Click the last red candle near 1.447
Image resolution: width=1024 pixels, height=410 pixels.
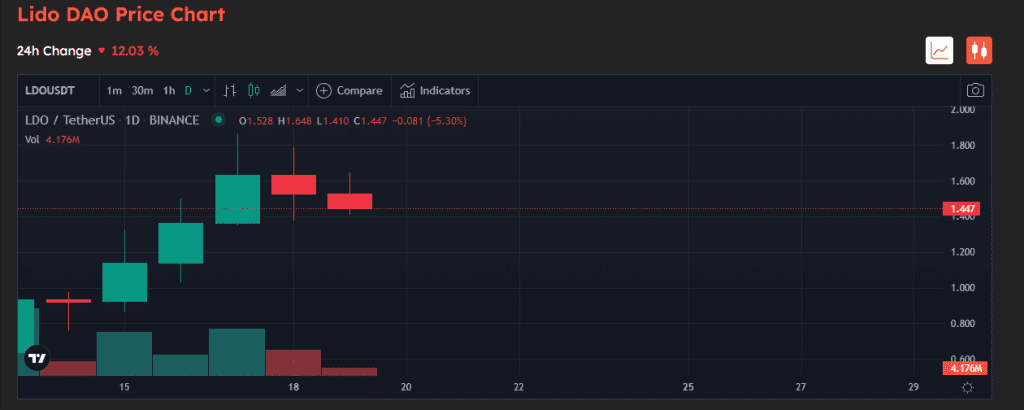pyautogui.click(x=350, y=201)
